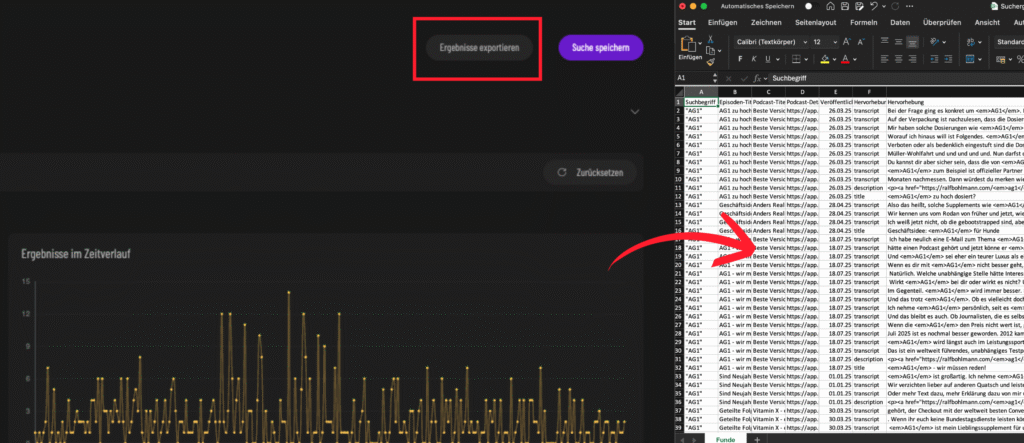Viewport: 1024px width, 443px height.
Task: Click the Ergebnisse exportieren button
Action: 479,47
